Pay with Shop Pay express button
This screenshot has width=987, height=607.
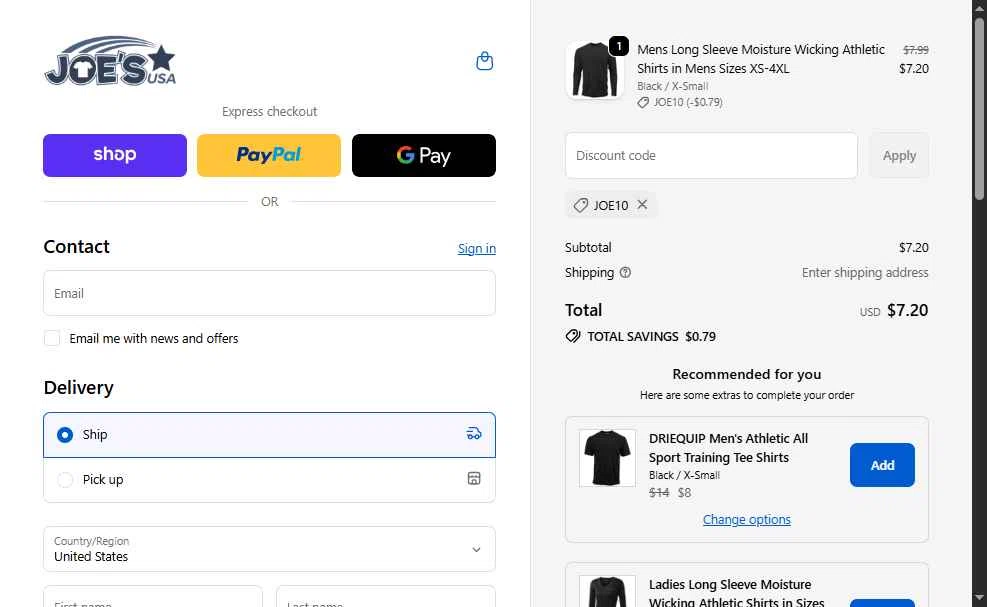(x=115, y=156)
